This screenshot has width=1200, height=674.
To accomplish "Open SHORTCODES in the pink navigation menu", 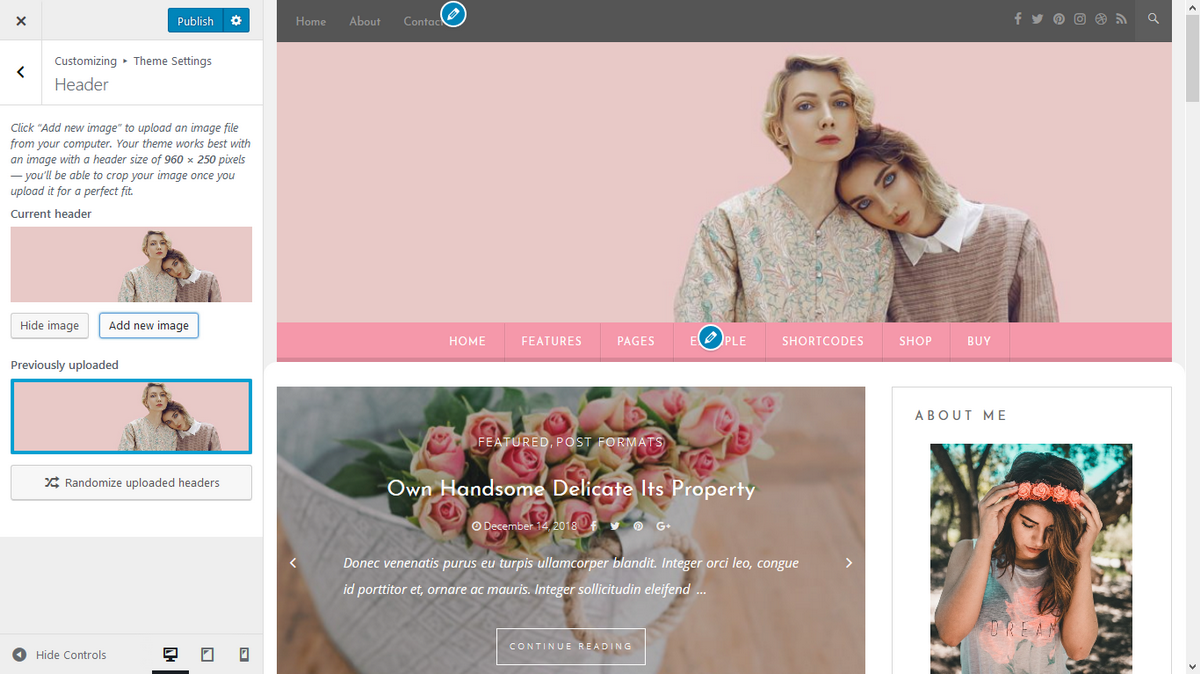I will [823, 341].
